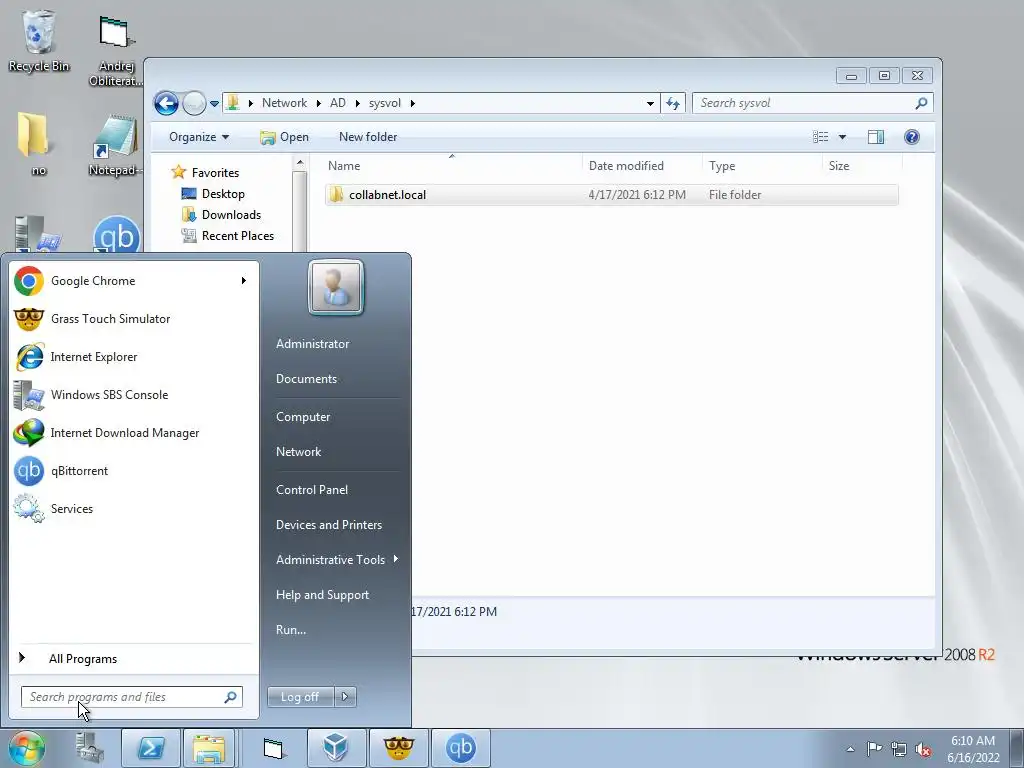Open Help and Support
This screenshot has height=768, width=1024.
(x=322, y=595)
